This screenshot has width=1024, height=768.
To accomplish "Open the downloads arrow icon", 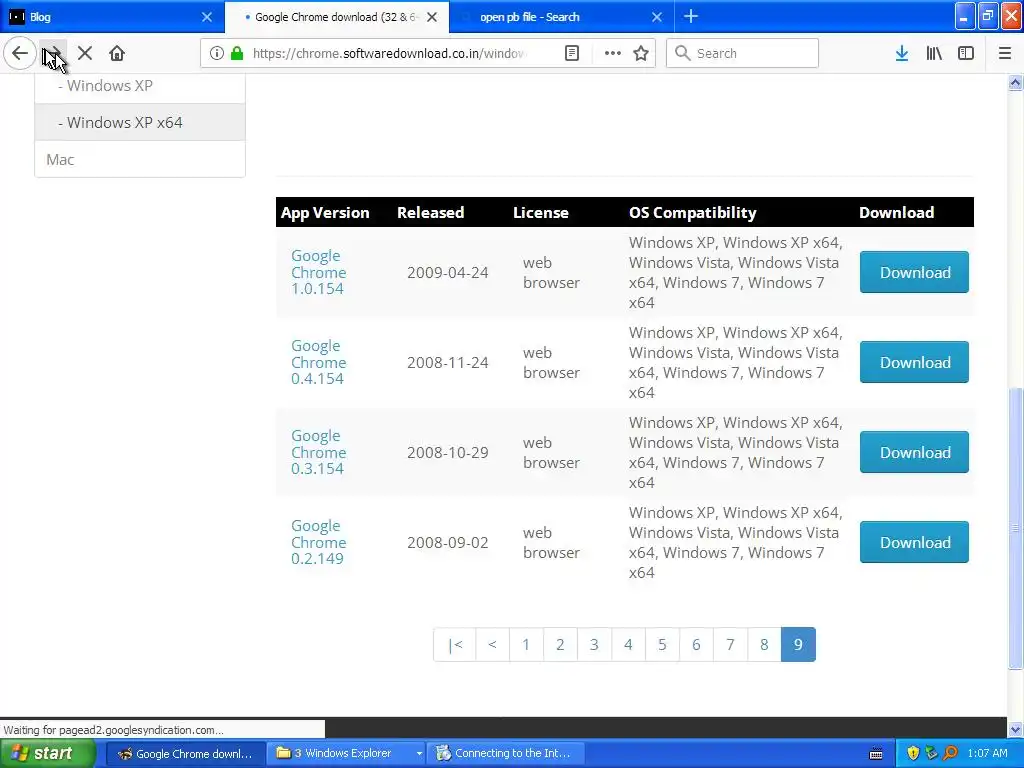I will point(902,53).
